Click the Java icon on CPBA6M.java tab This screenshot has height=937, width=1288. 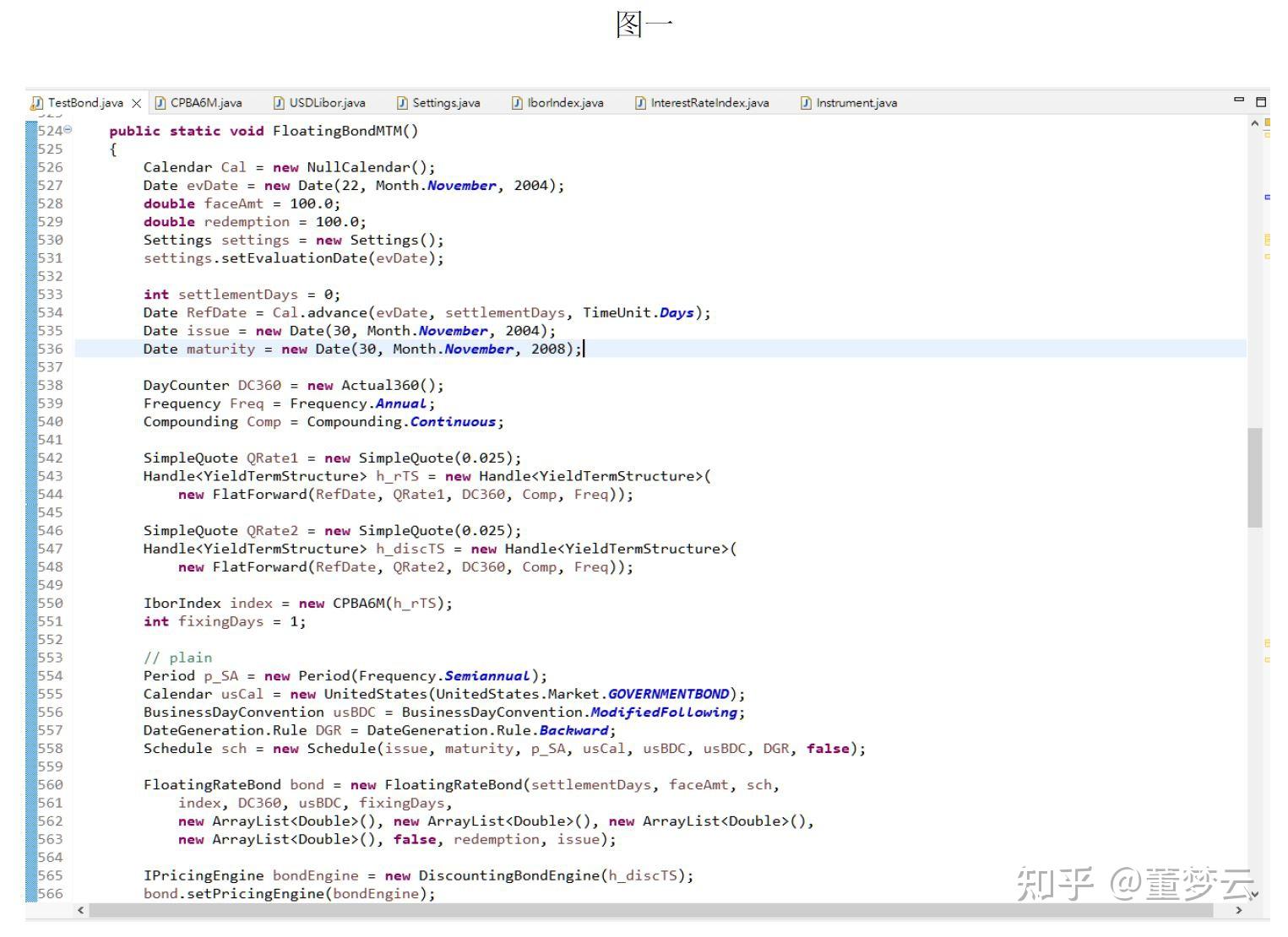(x=160, y=102)
